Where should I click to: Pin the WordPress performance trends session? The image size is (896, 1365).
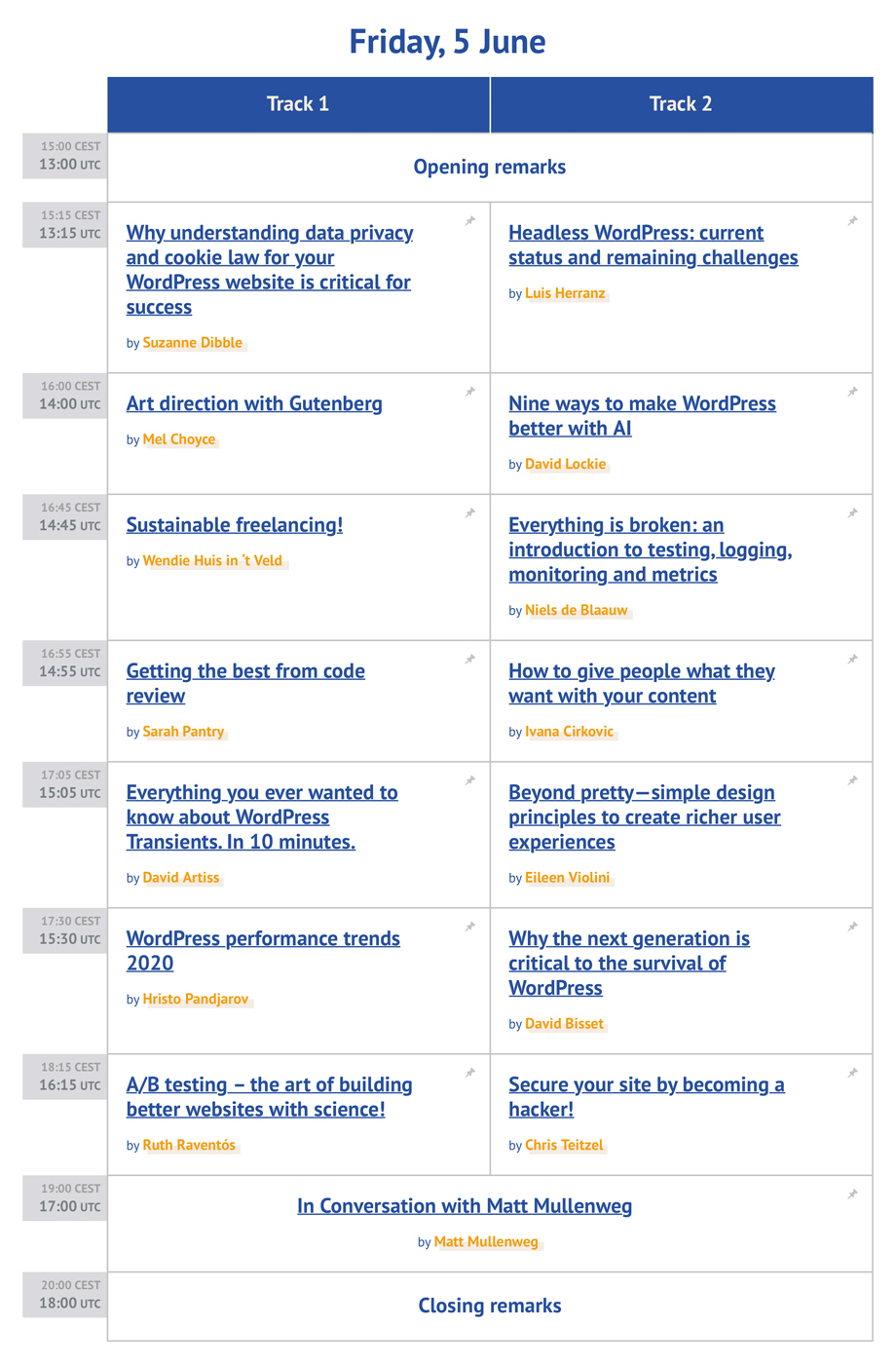point(469,927)
